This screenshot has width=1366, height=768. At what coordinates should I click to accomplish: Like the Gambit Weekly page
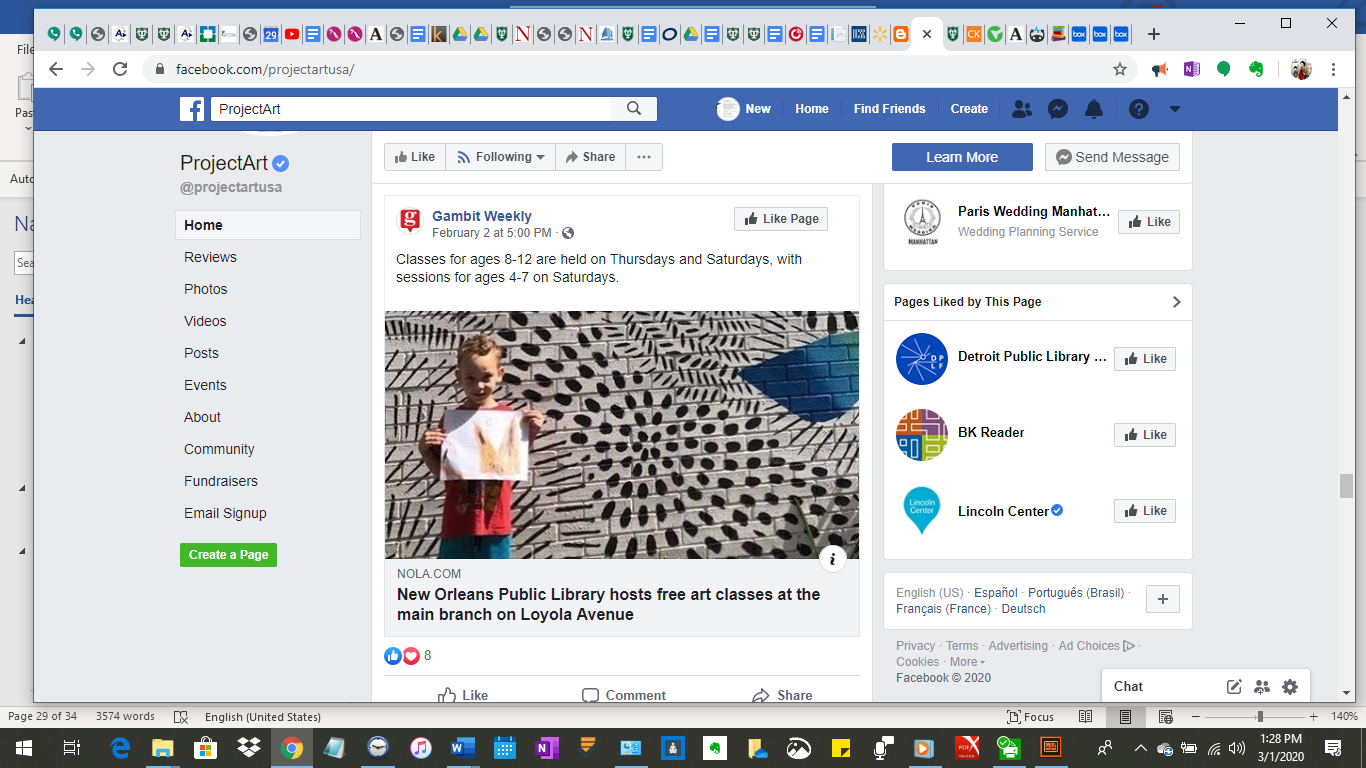781,219
